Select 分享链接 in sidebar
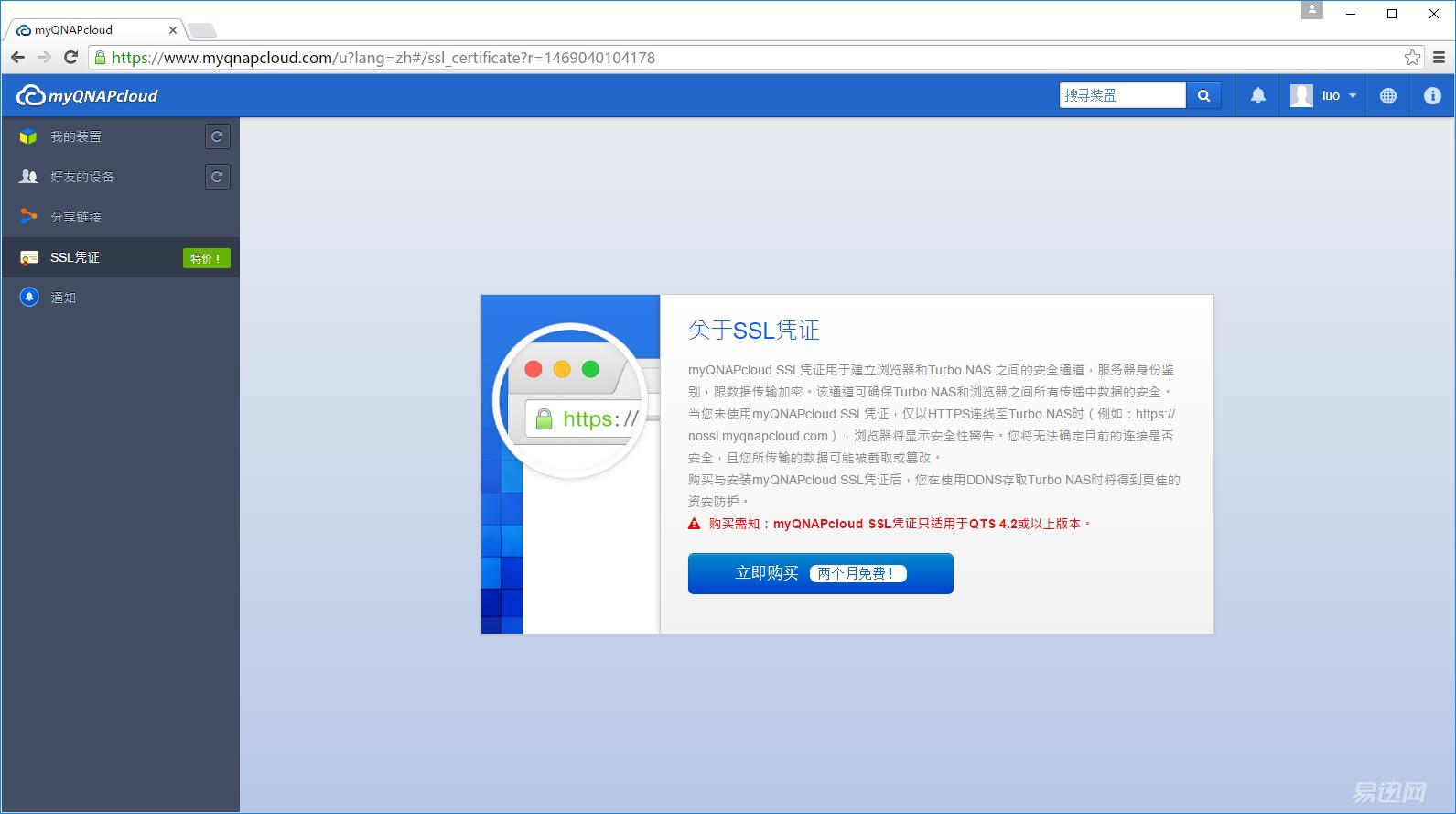 76,217
